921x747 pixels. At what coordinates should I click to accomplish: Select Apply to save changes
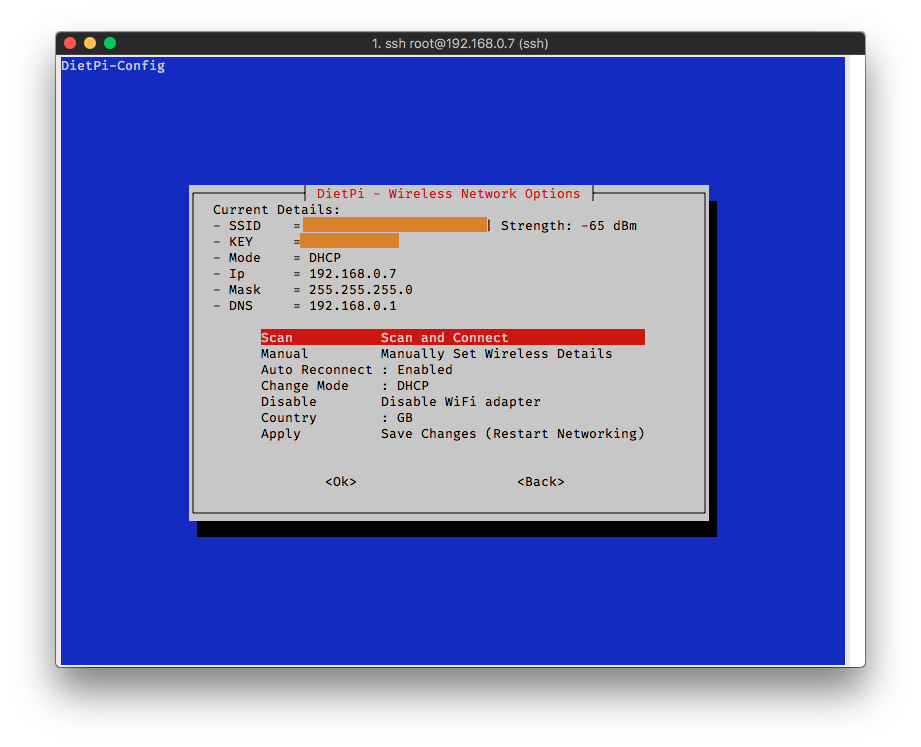point(452,434)
